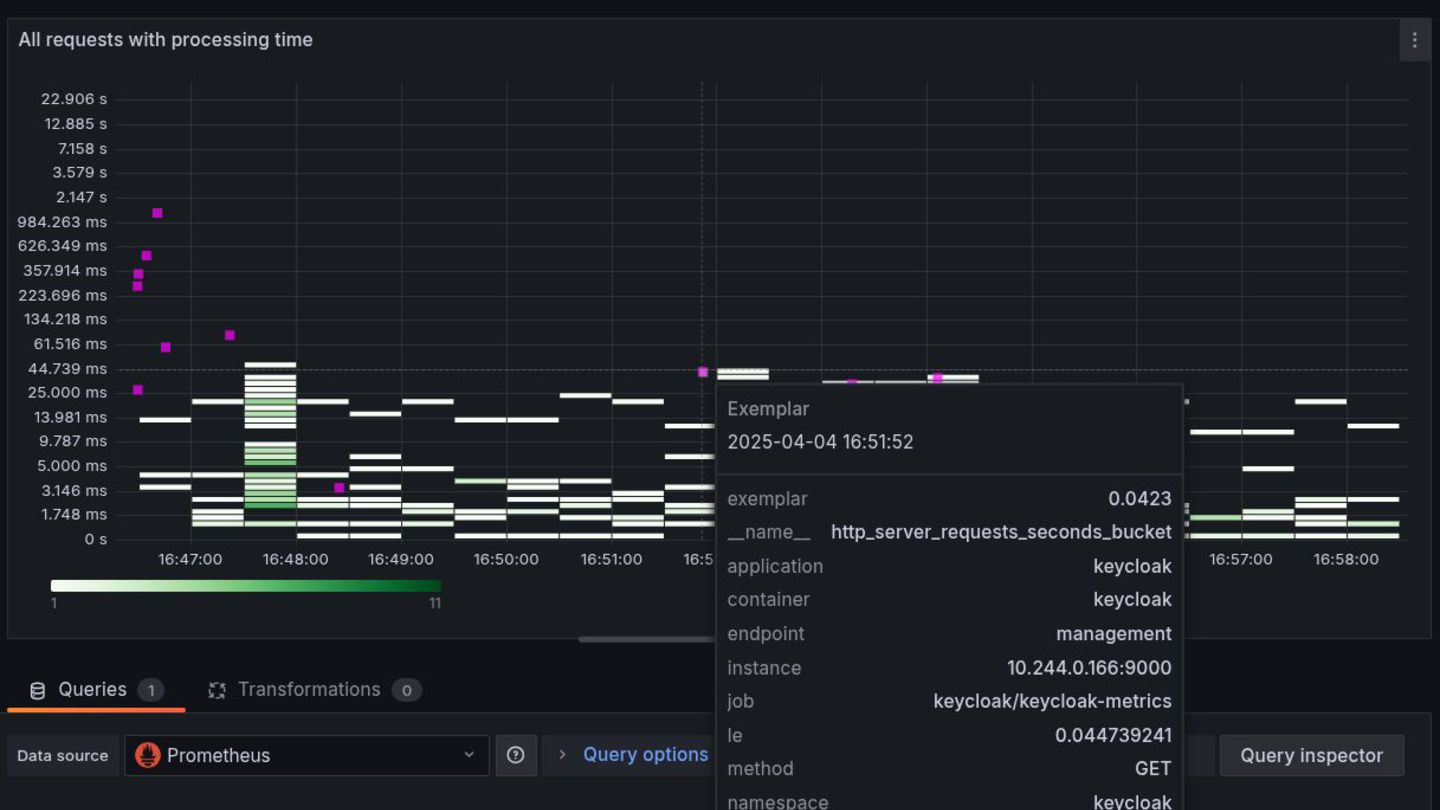The width and height of the screenshot is (1440, 810).
Task: Click the Prometheus logo icon
Action: (148, 755)
